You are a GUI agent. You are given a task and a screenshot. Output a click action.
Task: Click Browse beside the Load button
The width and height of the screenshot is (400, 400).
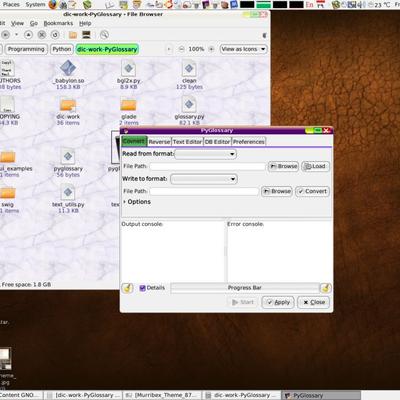283,166
